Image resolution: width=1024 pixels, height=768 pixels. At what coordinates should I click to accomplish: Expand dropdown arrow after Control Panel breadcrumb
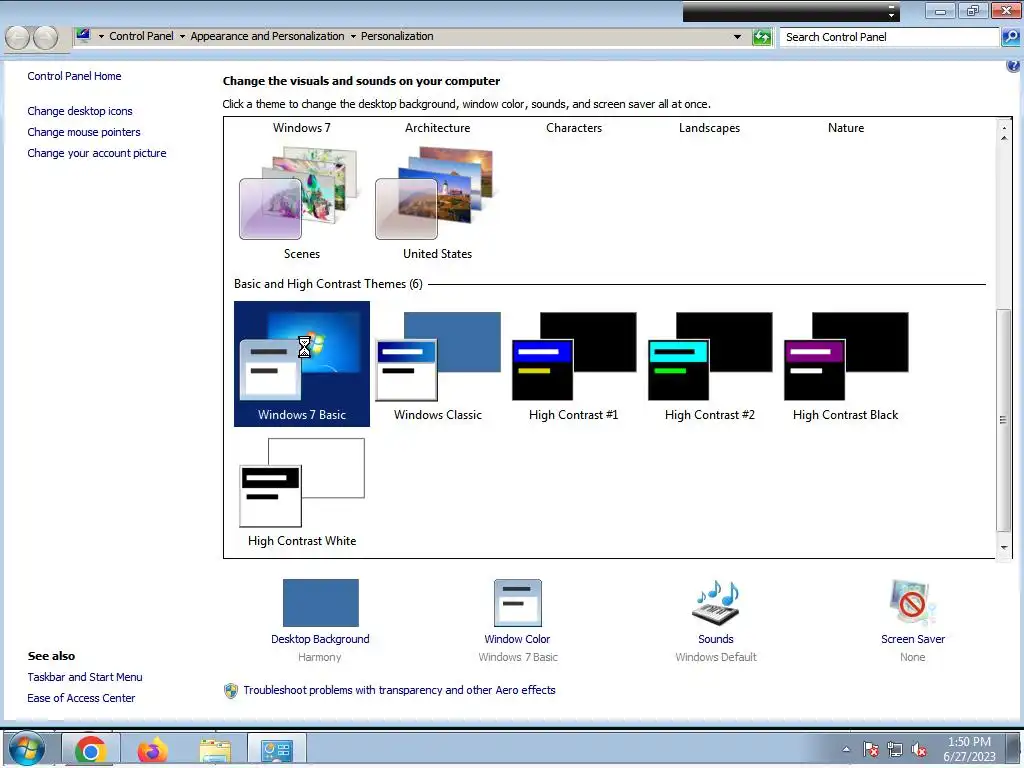click(x=182, y=37)
